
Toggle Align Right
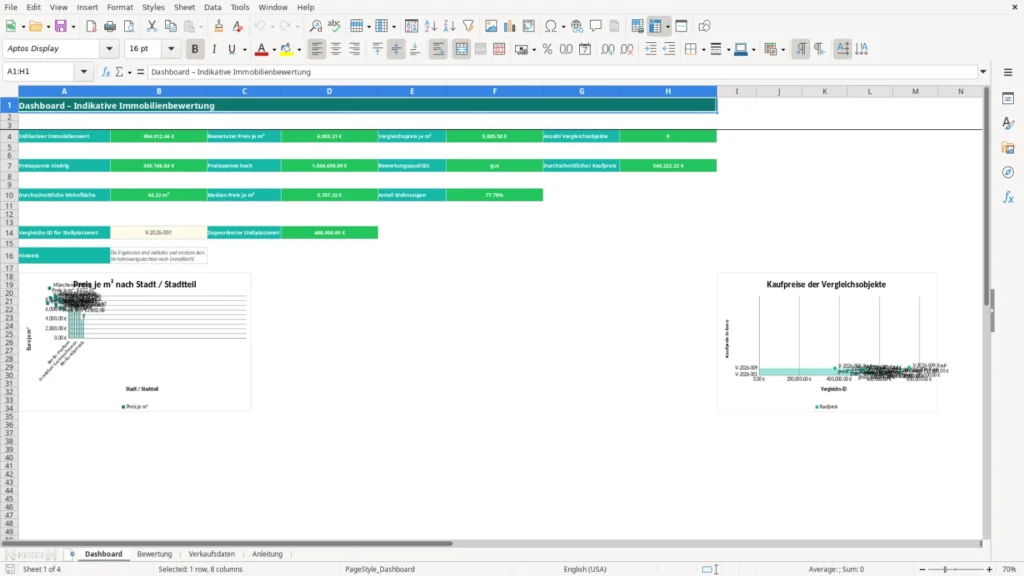(355, 49)
